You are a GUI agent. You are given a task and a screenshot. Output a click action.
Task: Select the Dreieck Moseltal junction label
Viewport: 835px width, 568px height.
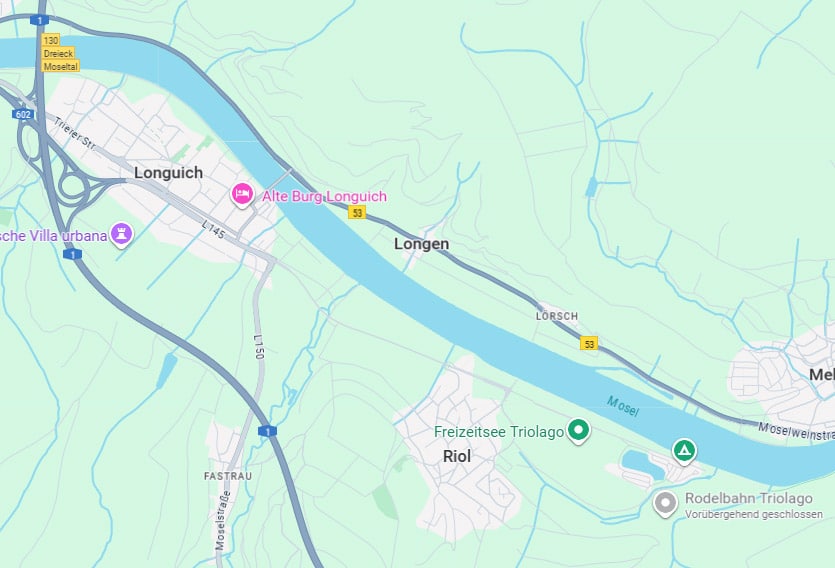[60, 60]
